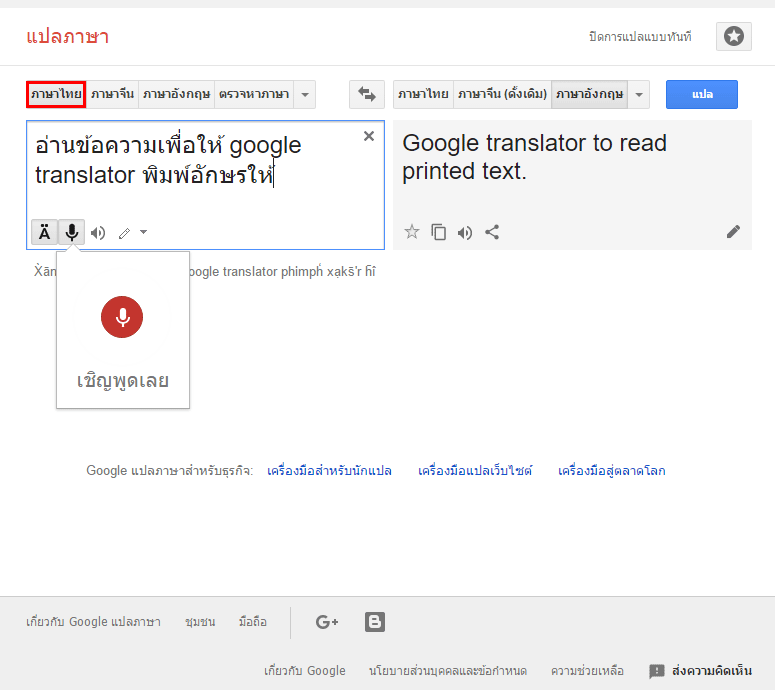Copy the translated text
Viewport: 775px width, 690px height.
(438, 232)
